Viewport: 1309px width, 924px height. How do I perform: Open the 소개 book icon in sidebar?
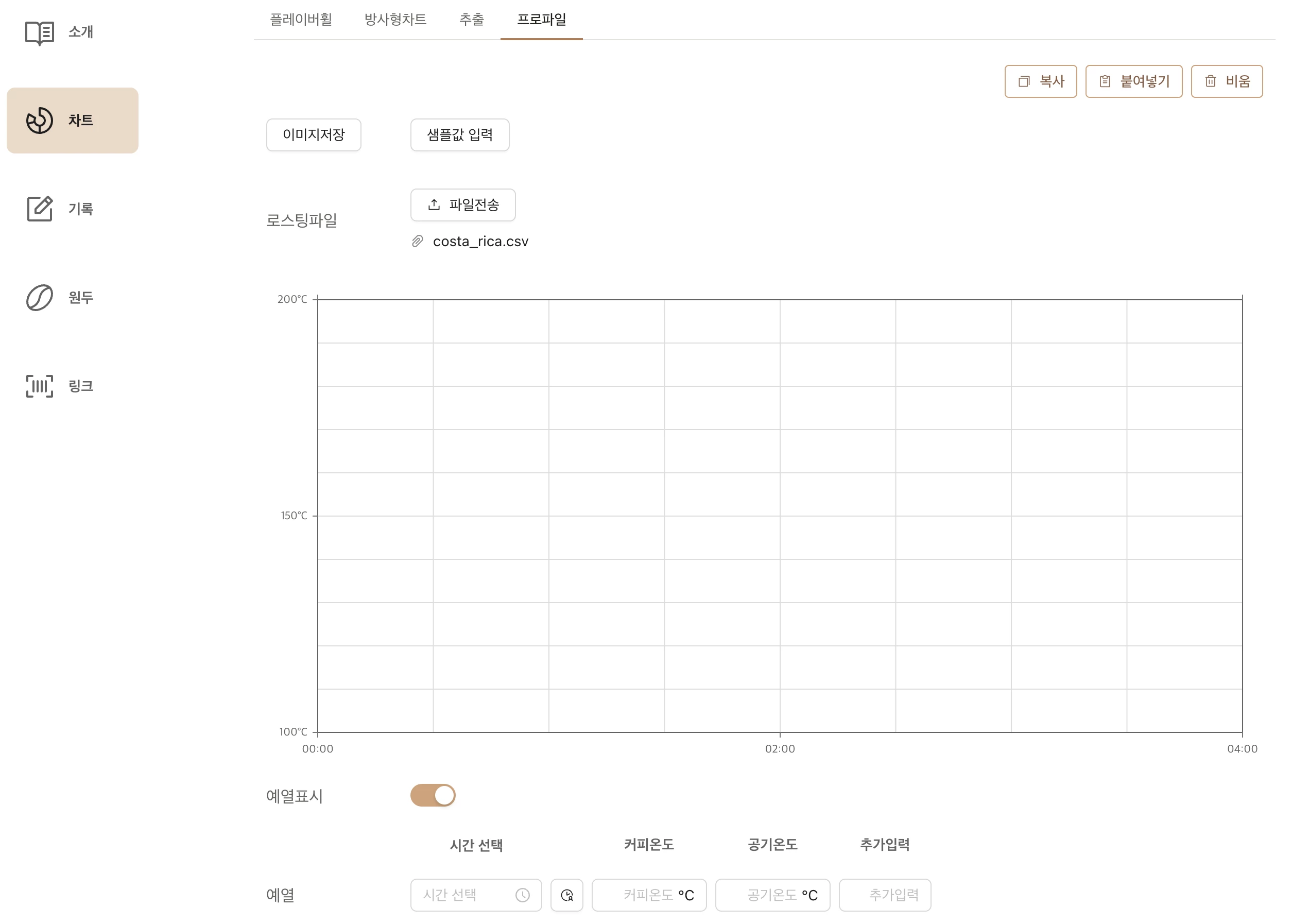[39, 32]
